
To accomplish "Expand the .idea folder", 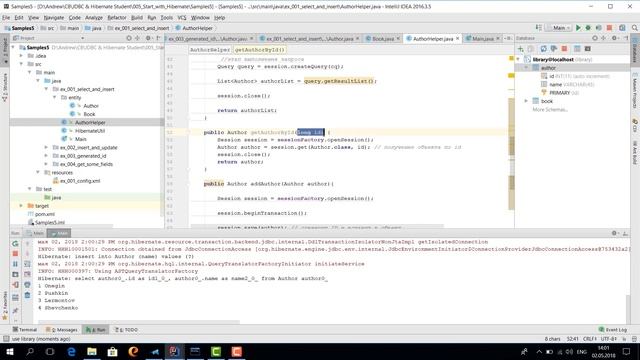I will 21,56.
